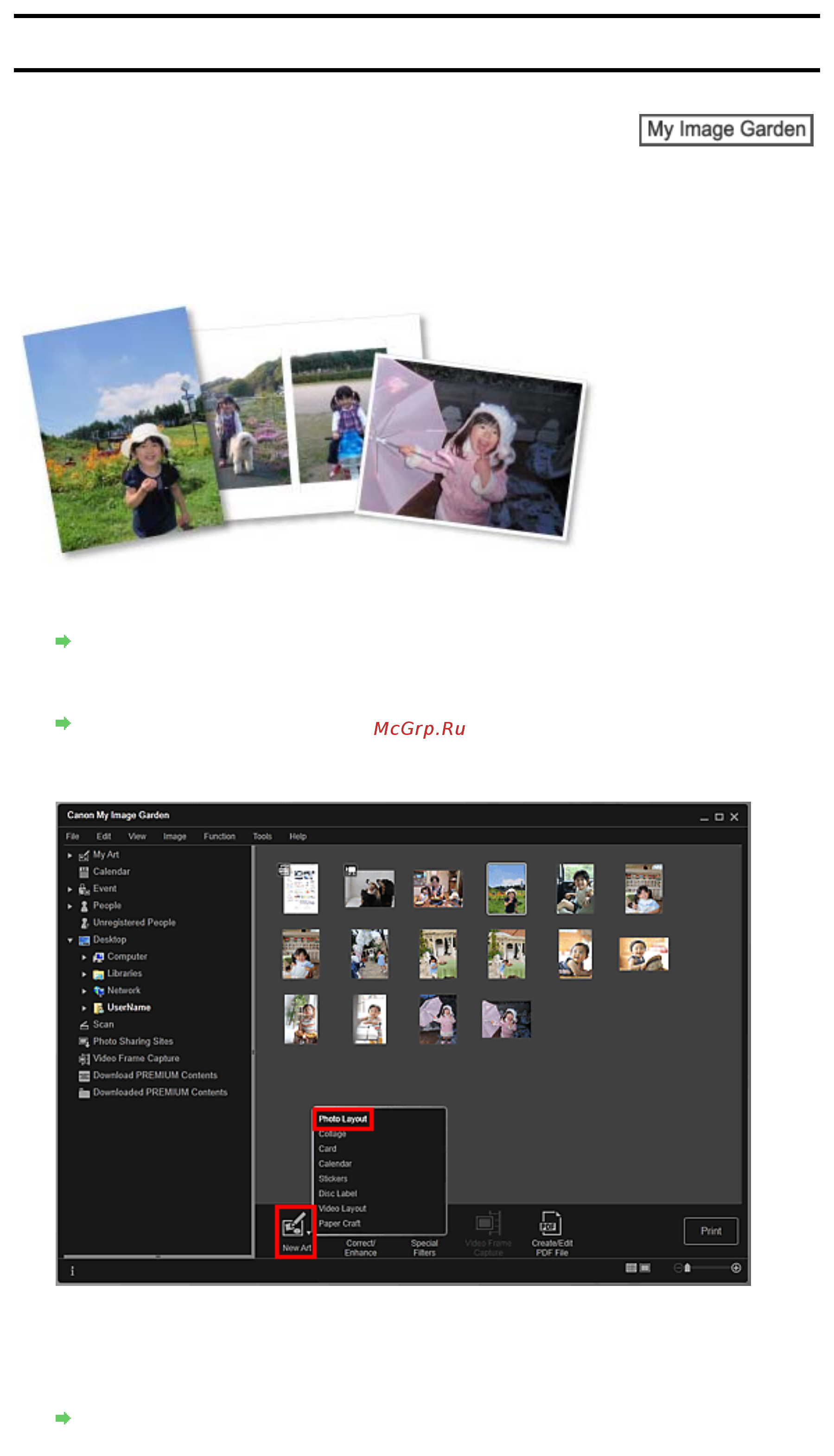Click the first green arrow link
This screenshot has height=1456, width=834.
tap(63, 641)
